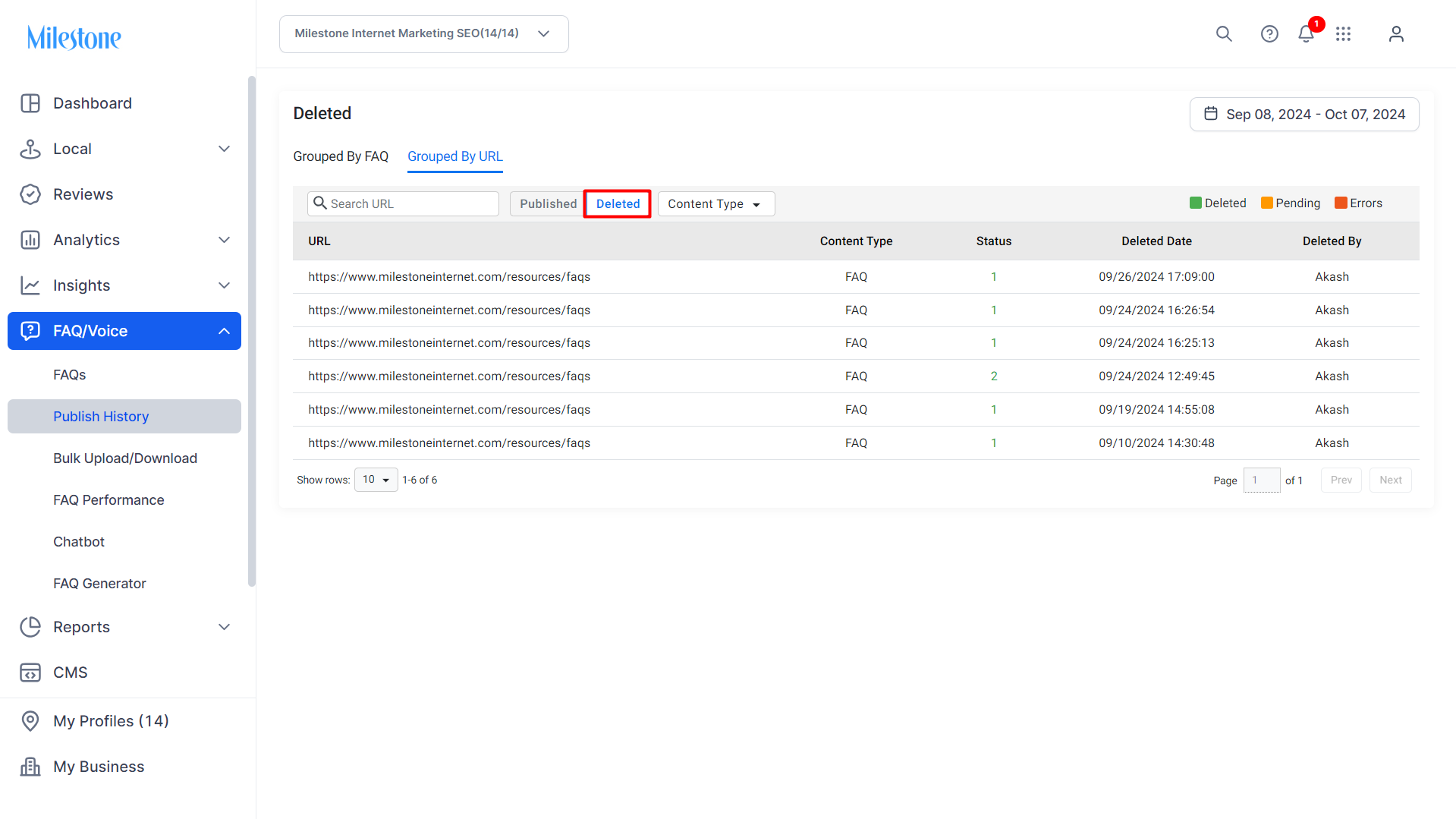Select the Deleted filter toggle
1456x819 pixels.
click(x=618, y=204)
